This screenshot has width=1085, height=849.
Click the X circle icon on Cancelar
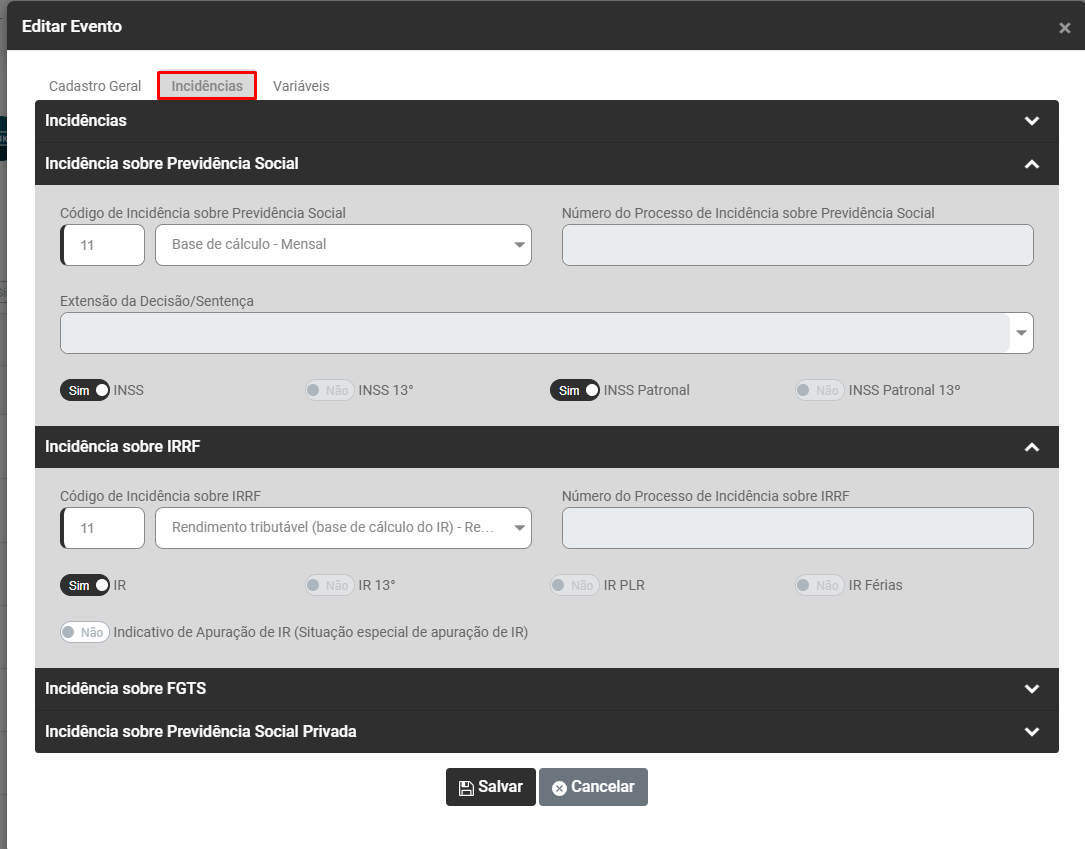(x=559, y=788)
